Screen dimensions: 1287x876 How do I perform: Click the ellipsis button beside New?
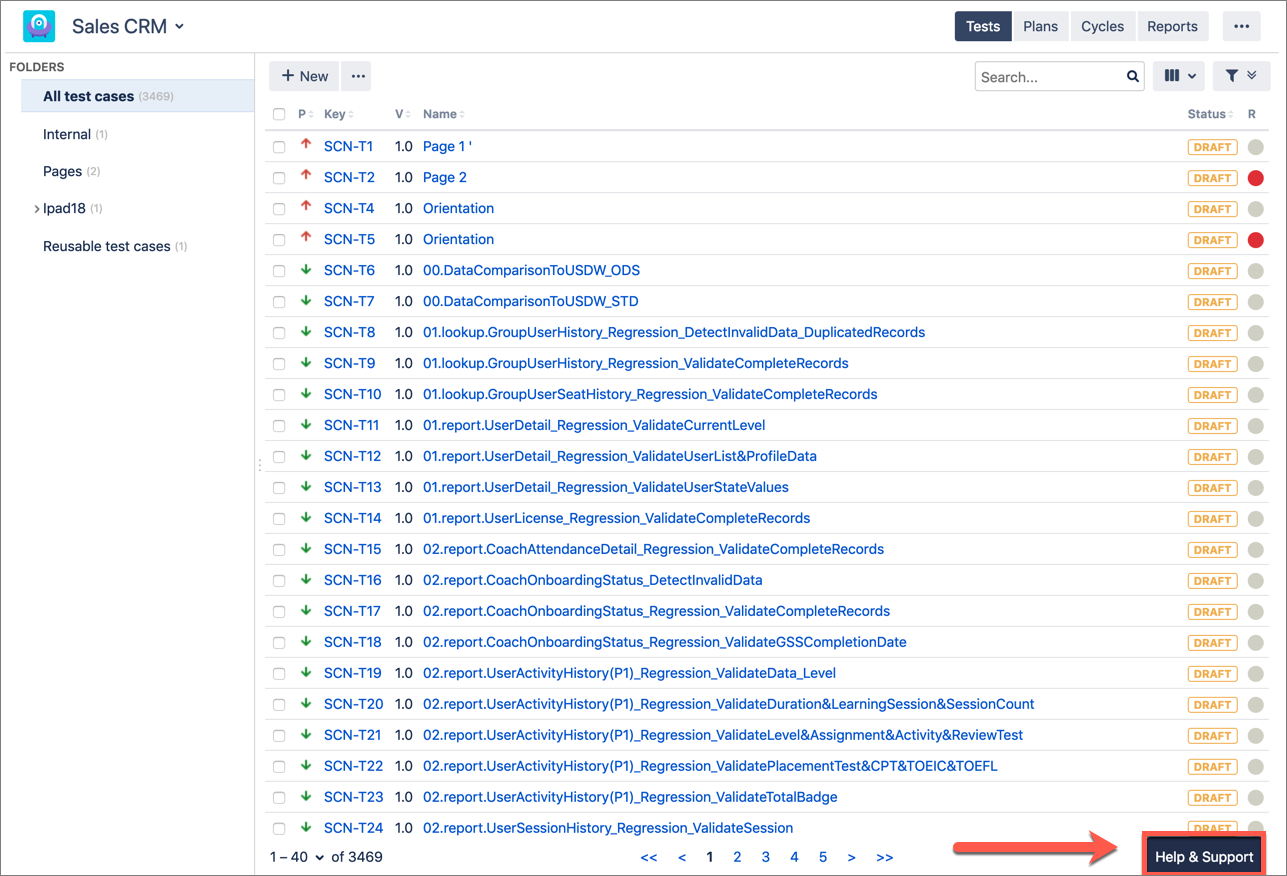point(357,76)
